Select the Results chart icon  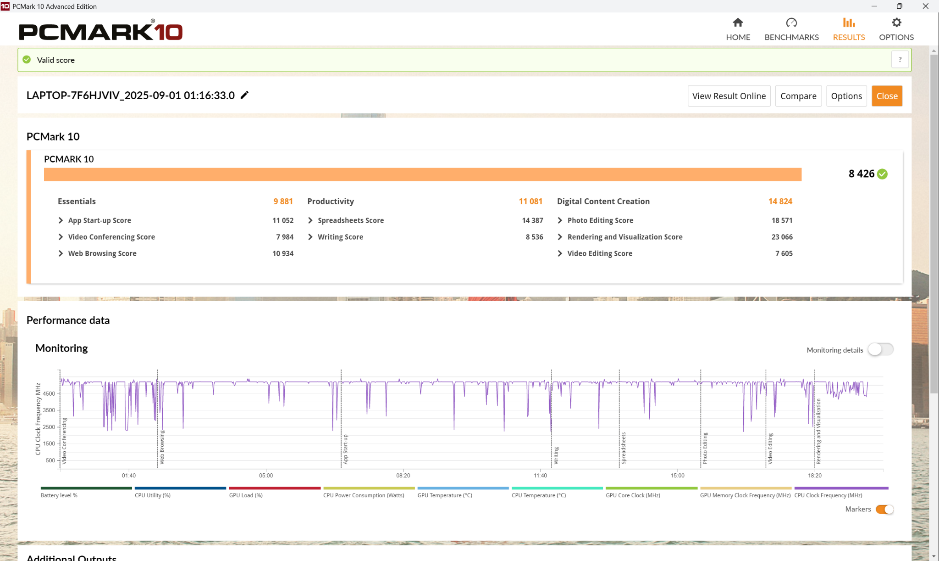[849, 23]
